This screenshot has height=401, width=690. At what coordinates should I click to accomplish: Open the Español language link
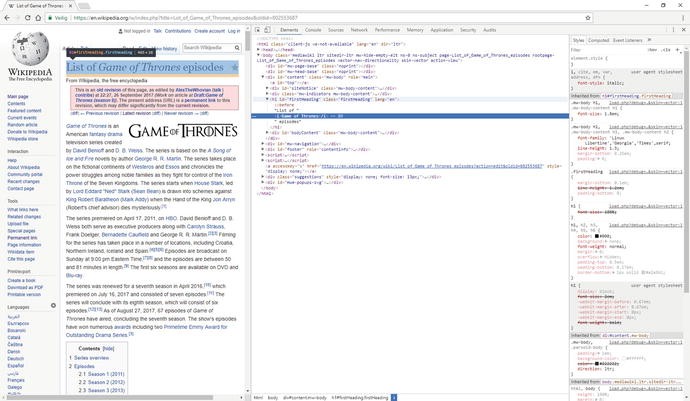click(15, 366)
